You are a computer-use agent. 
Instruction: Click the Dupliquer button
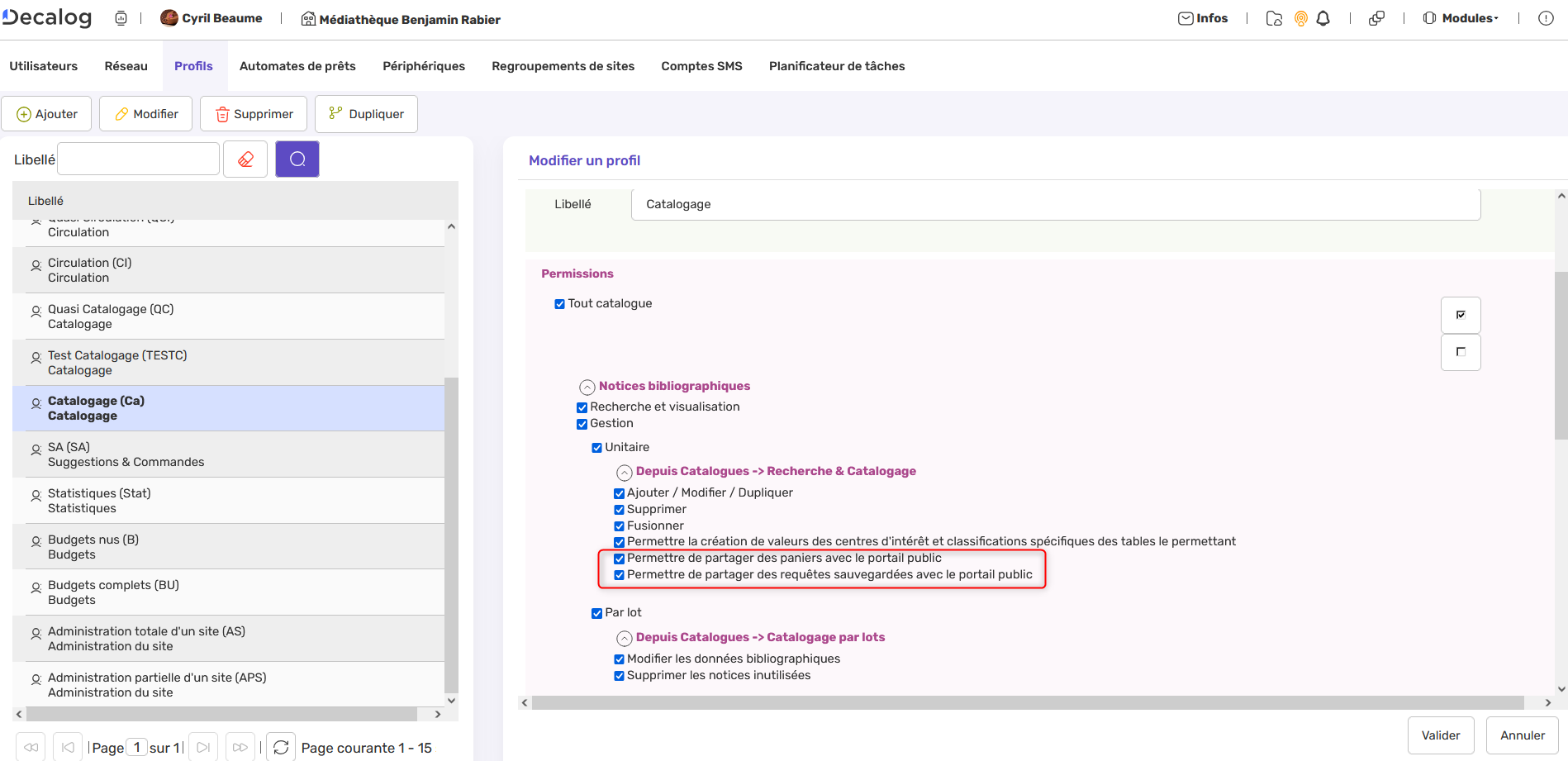366,113
